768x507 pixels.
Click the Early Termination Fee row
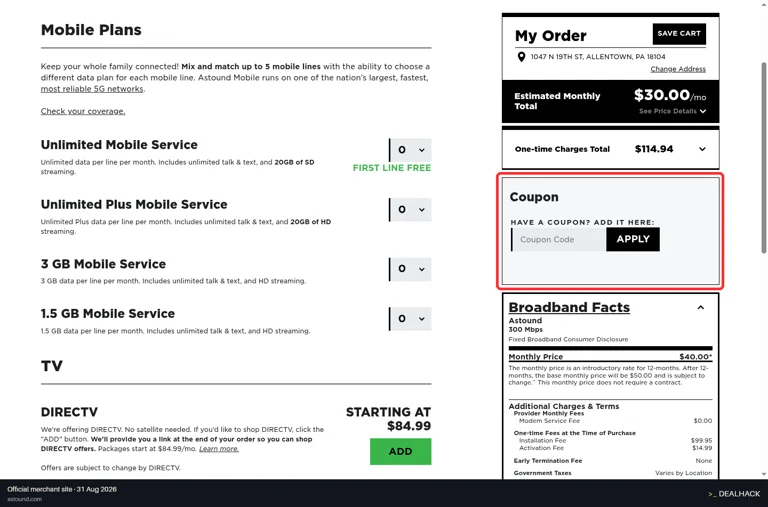coord(612,461)
